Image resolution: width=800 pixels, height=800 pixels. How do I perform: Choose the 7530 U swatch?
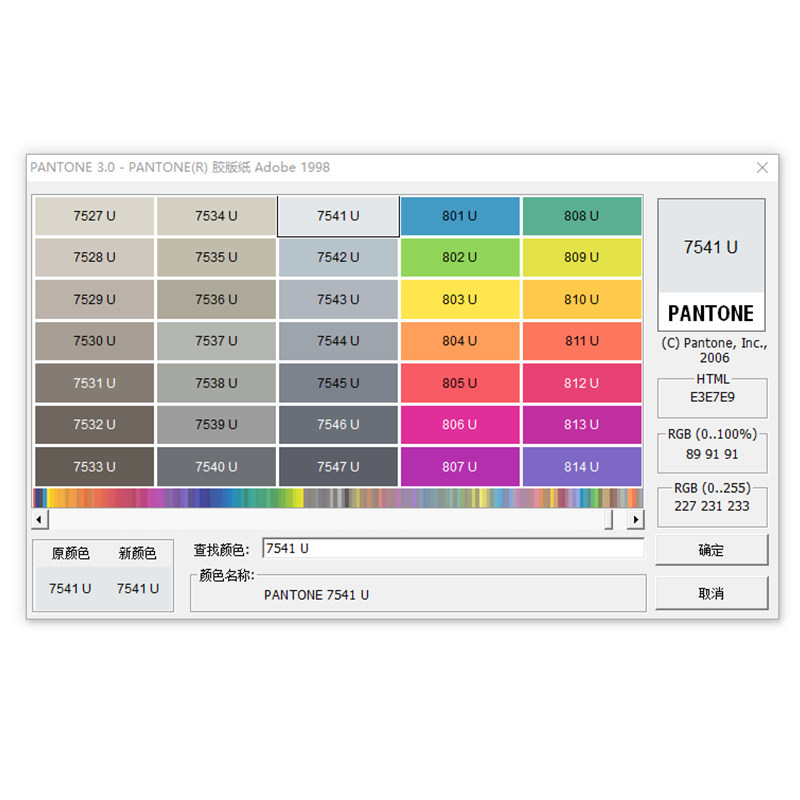[94, 341]
